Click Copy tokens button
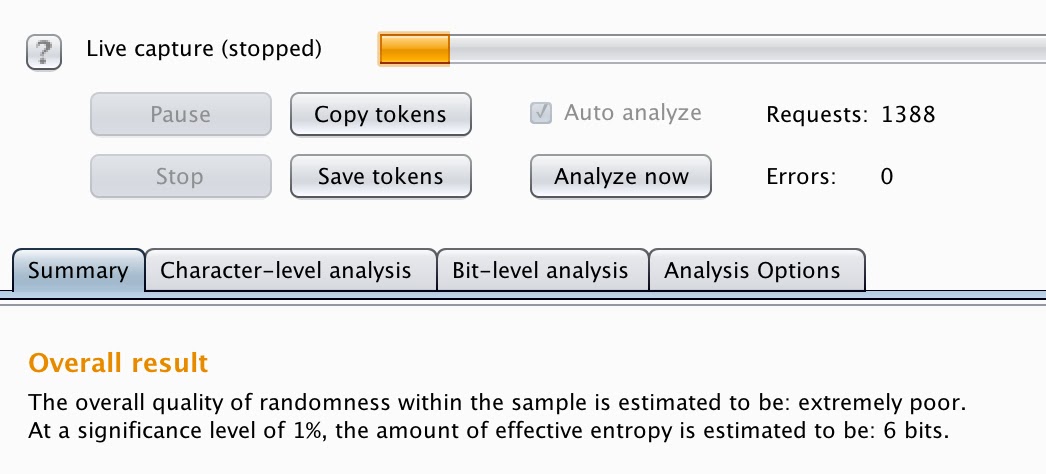The width and height of the screenshot is (1046, 474). coord(380,115)
